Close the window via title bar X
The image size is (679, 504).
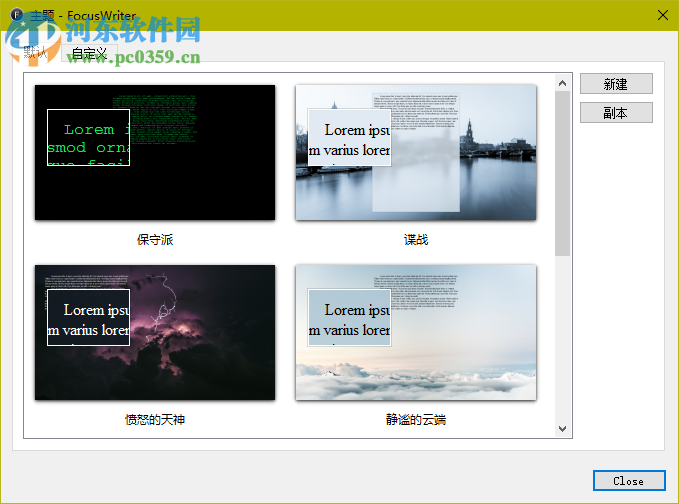click(x=663, y=15)
